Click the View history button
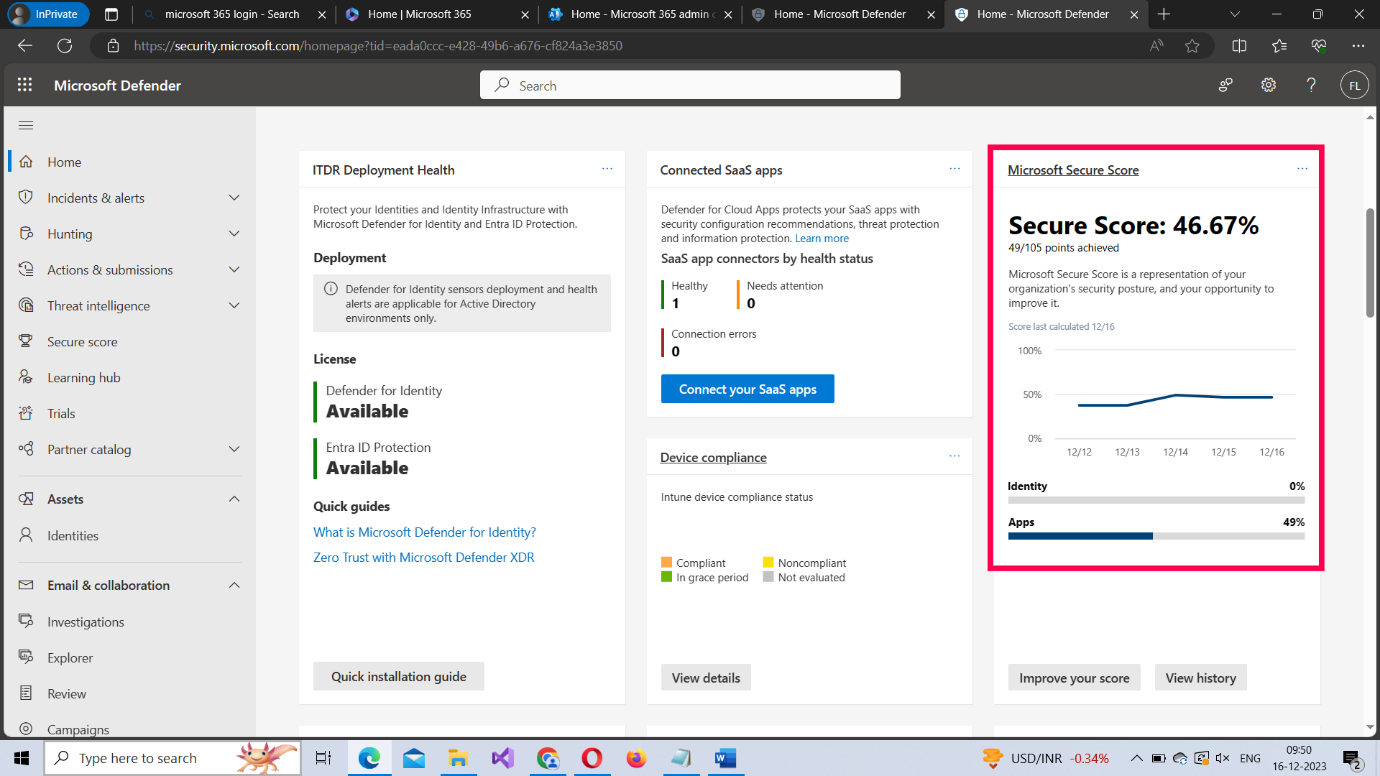This screenshot has width=1380, height=776. pyautogui.click(x=1201, y=677)
